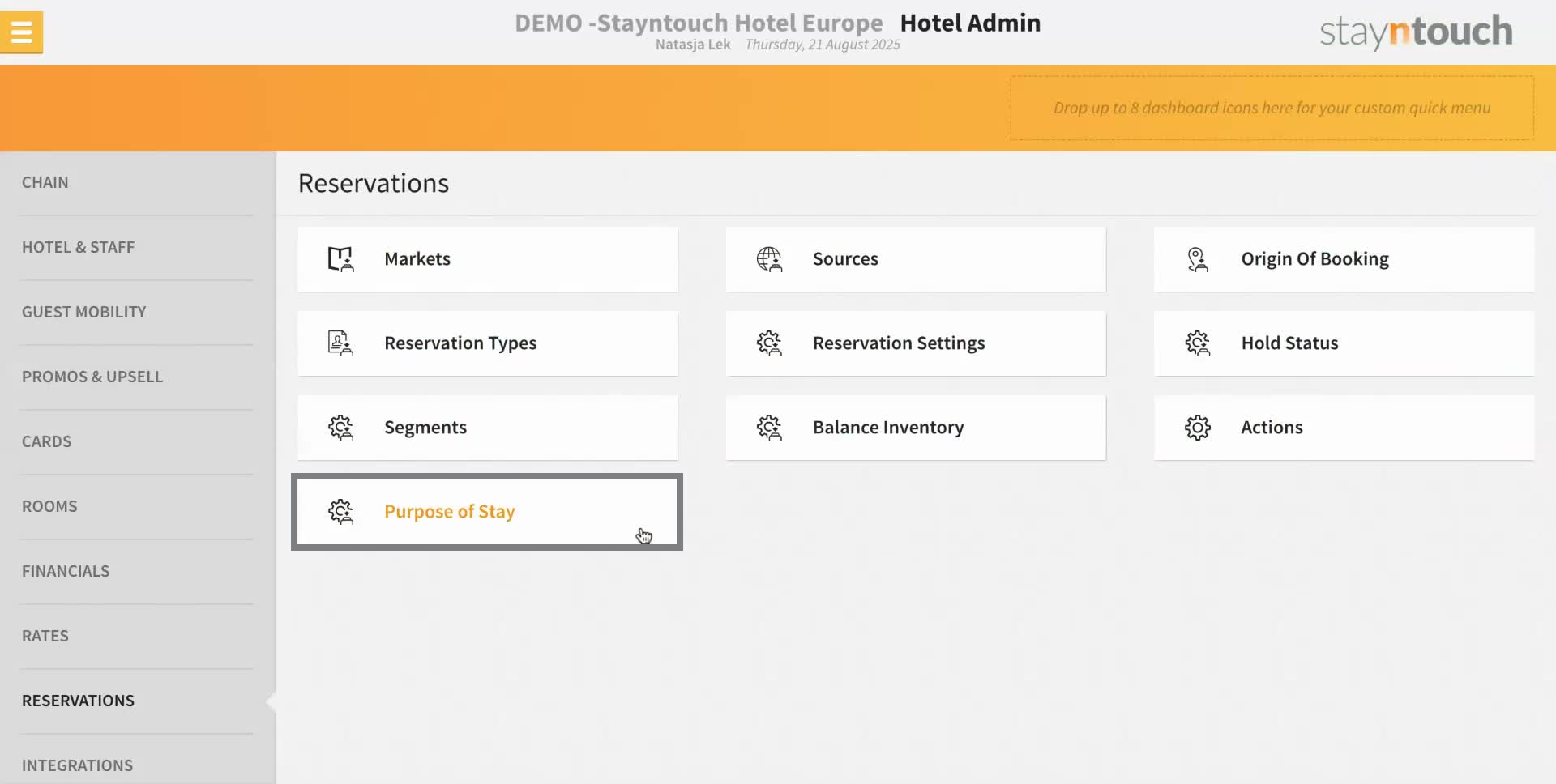The width and height of the screenshot is (1556, 784).
Task: Open the Reservation Types label
Action: pyautogui.click(x=460, y=343)
